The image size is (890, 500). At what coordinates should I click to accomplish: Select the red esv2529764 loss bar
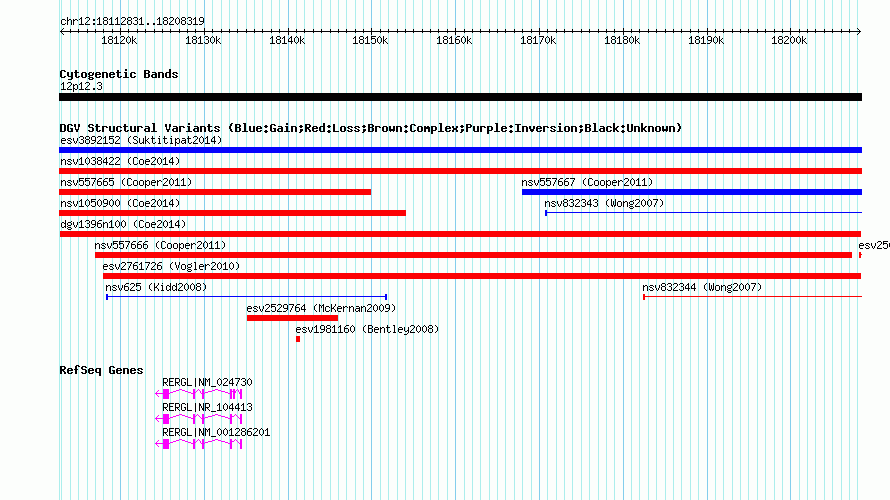tap(292, 318)
